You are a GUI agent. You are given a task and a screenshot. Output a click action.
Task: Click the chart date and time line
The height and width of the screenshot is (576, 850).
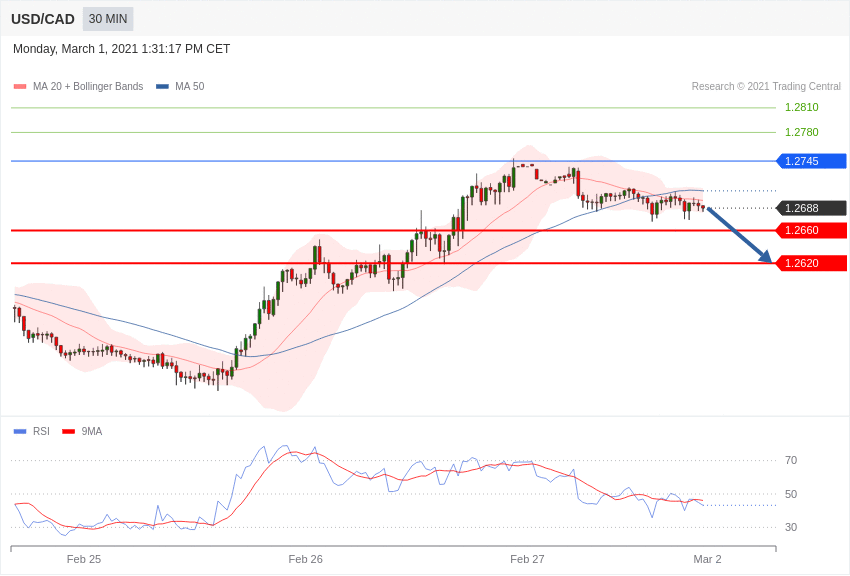[121, 49]
